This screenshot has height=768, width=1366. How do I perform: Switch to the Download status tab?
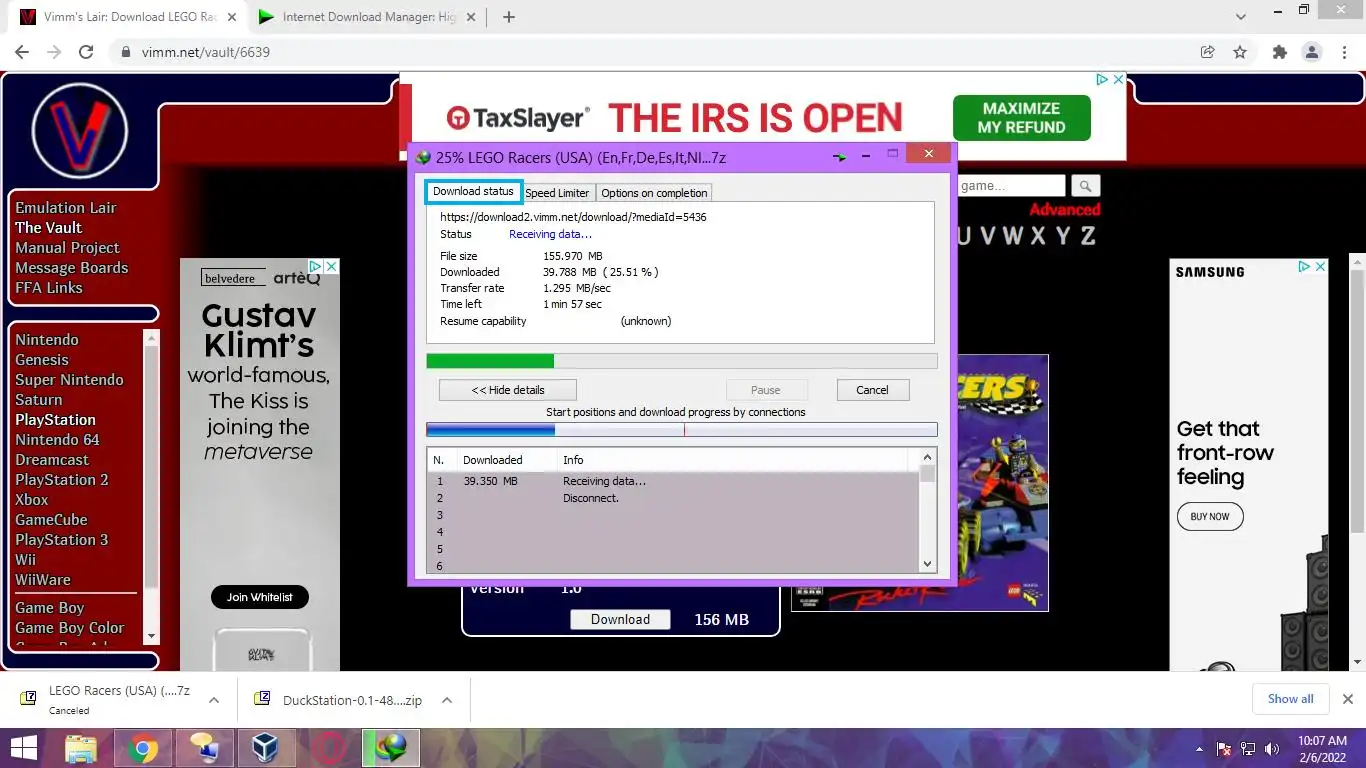pyautogui.click(x=473, y=192)
